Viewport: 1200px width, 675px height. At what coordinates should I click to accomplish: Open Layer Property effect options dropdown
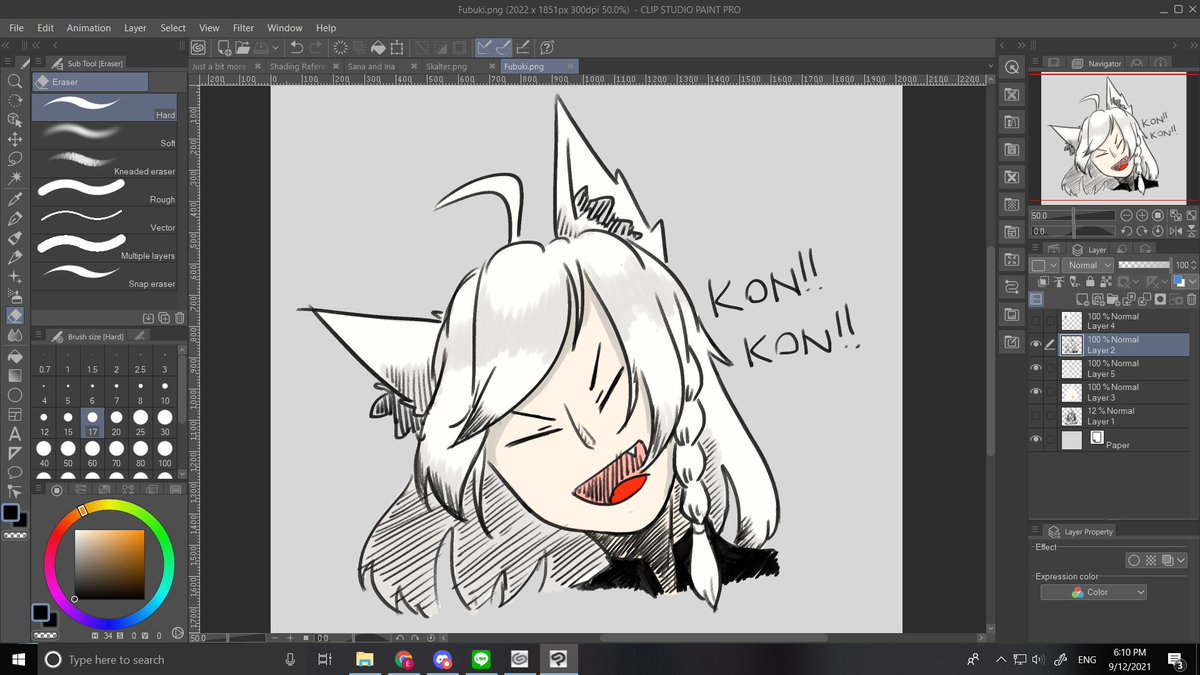click(x=1182, y=561)
